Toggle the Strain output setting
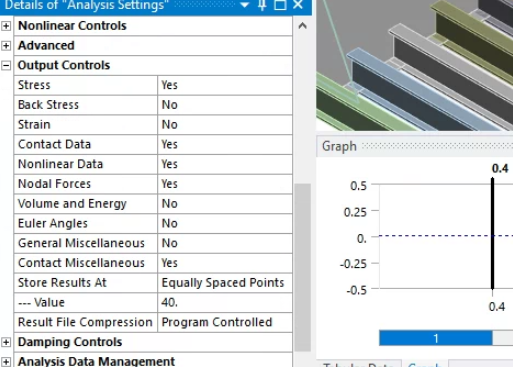 (x=225, y=125)
